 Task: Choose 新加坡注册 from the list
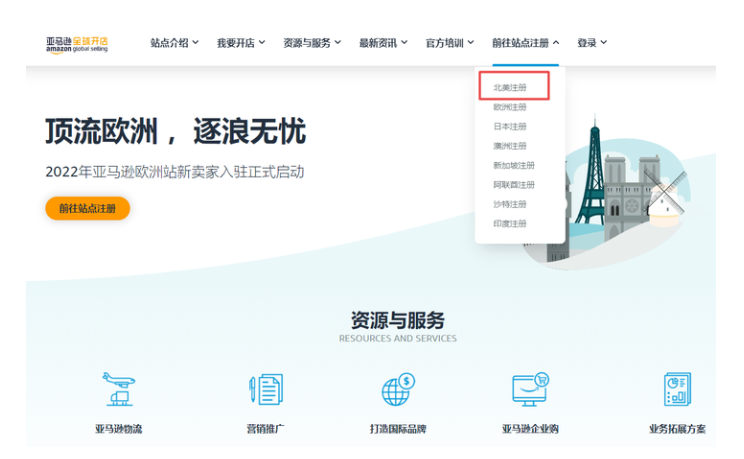click(514, 165)
